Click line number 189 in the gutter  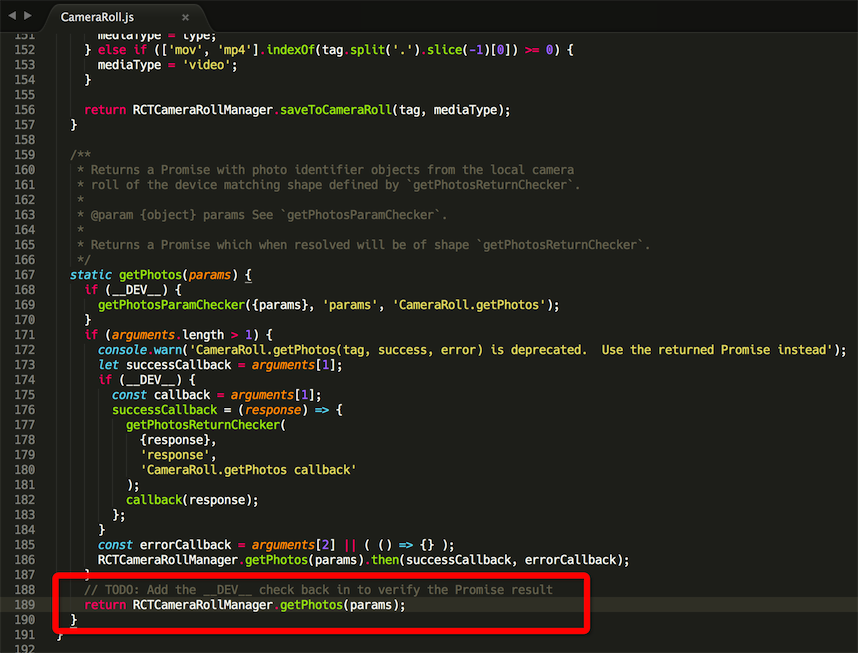pos(23,605)
